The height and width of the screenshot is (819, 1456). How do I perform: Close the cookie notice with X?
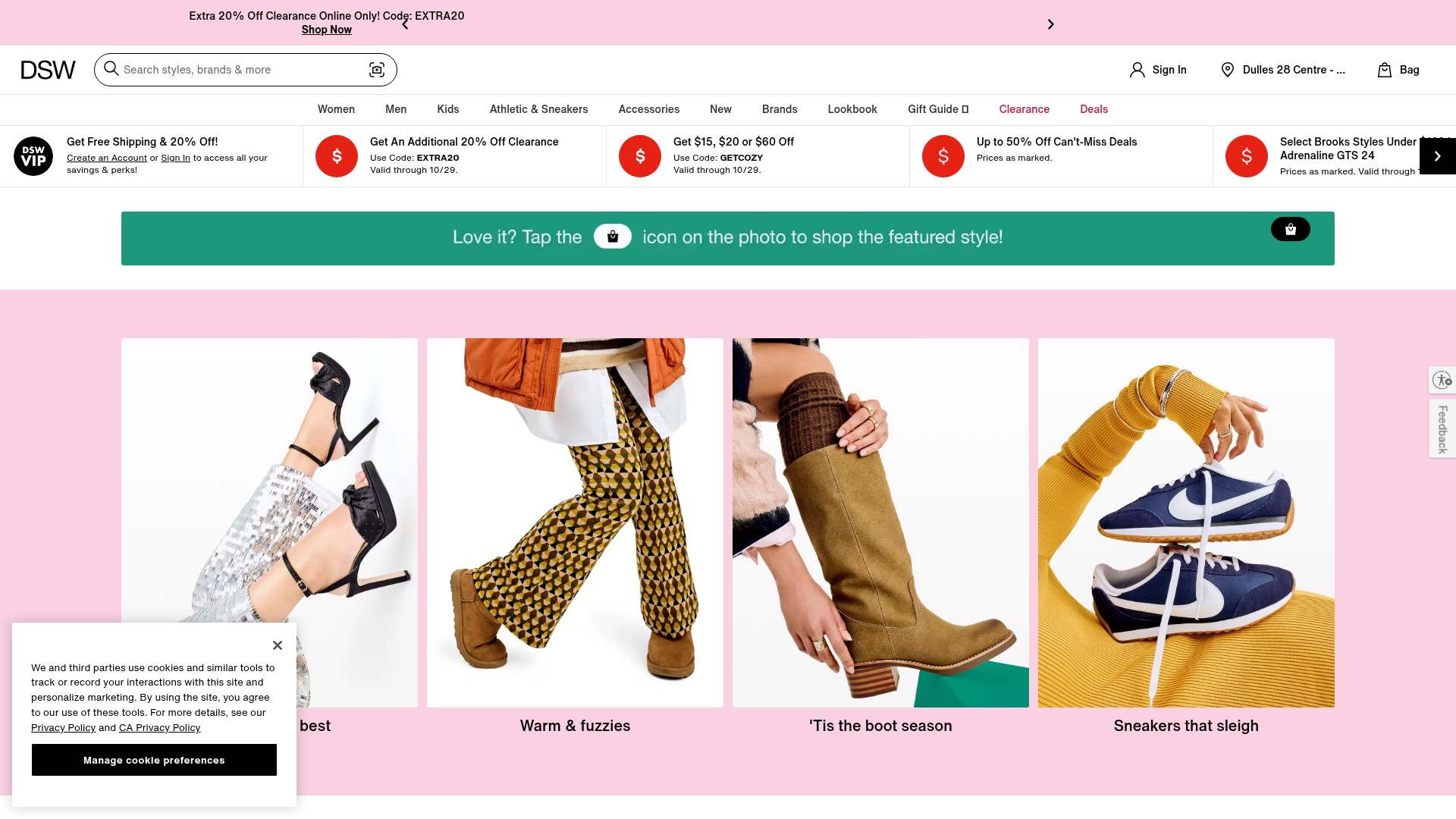(278, 645)
